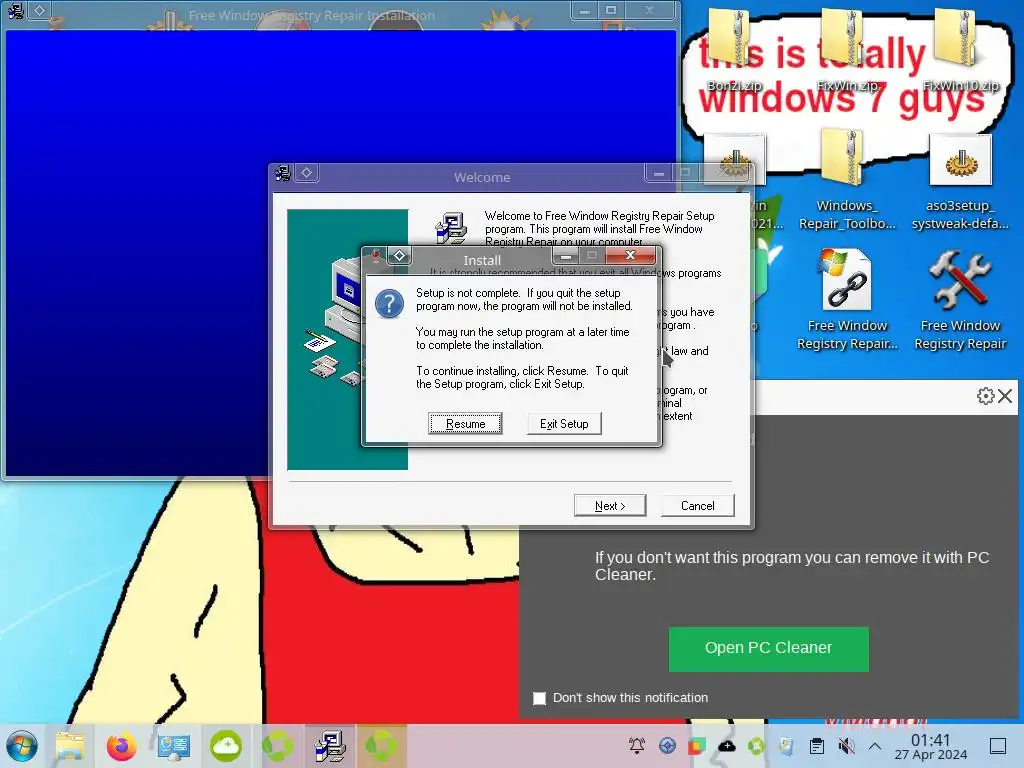Click the diamond pin button on the Install title bar
This screenshot has height=768, width=1024.
coord(400,256)
